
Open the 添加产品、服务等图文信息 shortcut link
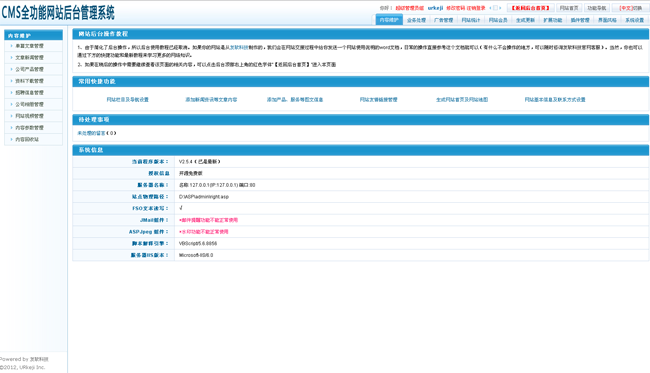click(x=295, y=99)
